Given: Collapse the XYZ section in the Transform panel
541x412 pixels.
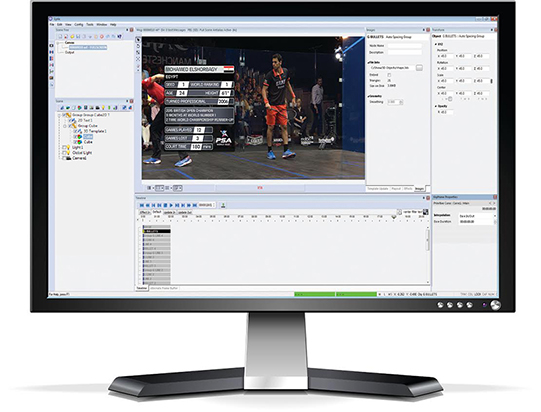Looking at the screenshot, I should [435, 45].
